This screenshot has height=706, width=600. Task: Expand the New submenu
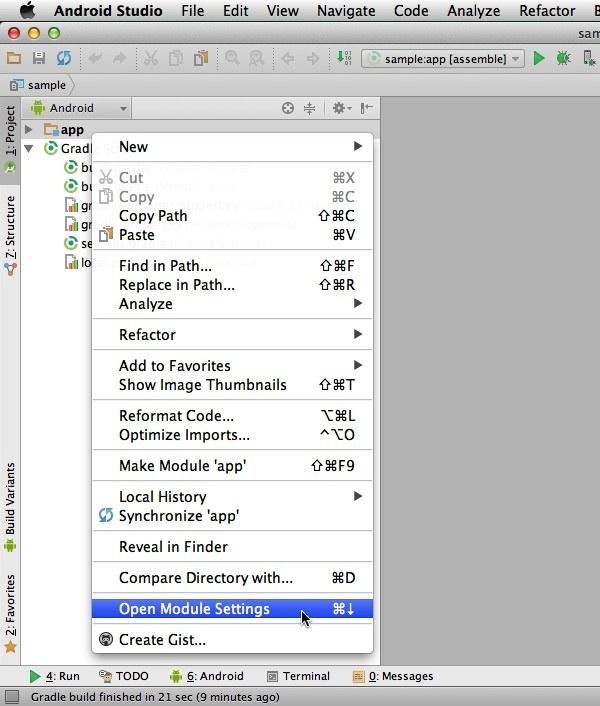[x=232, y=147]
